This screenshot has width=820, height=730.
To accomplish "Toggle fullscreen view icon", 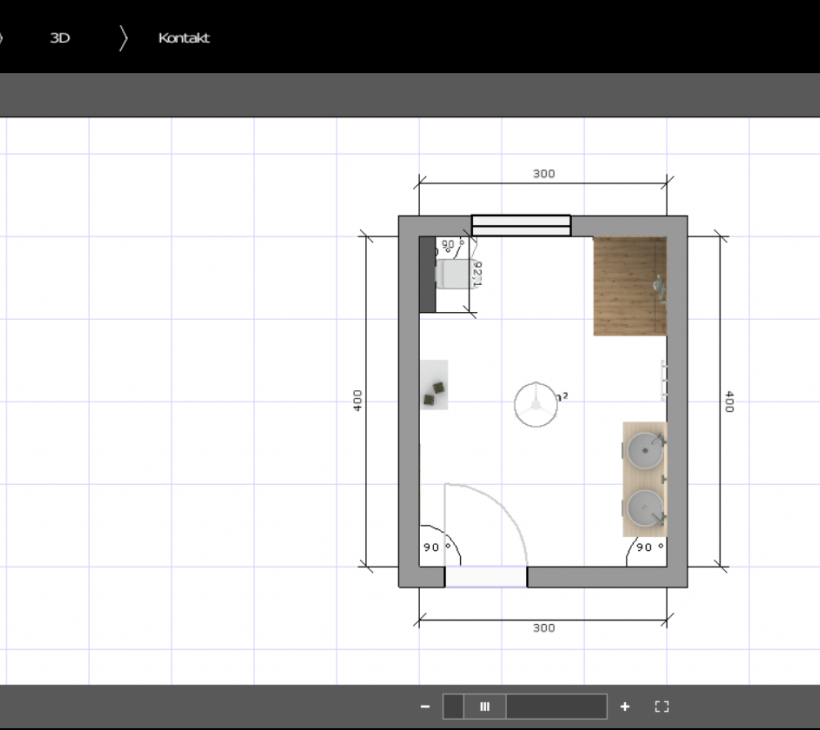I will point(661,706).
